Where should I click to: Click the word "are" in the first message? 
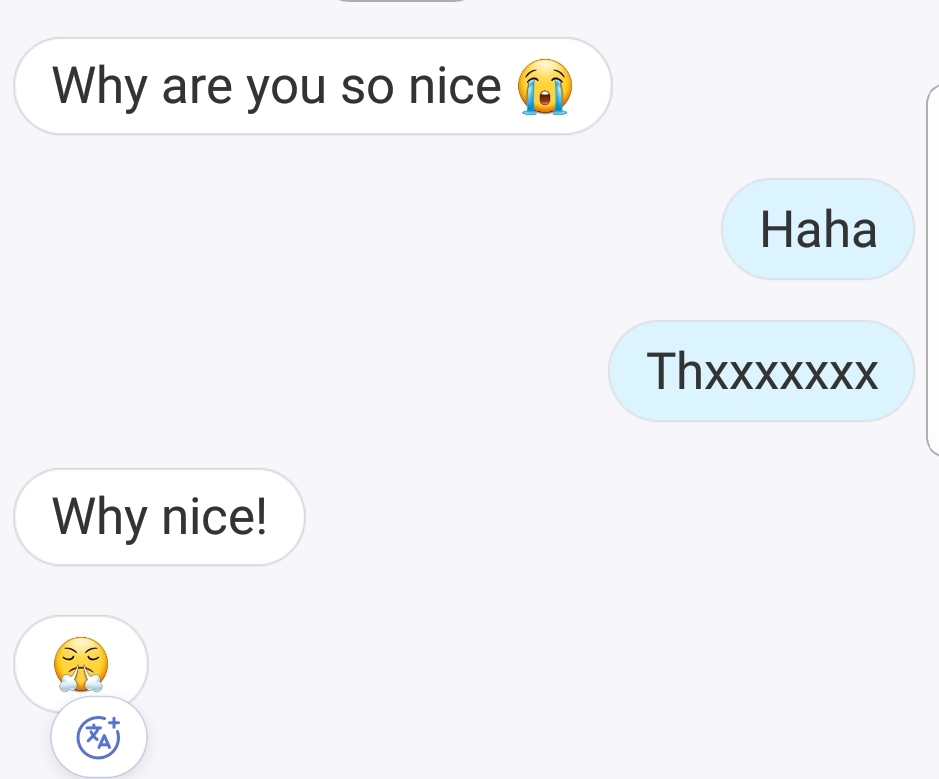click(x=197, y=88)
